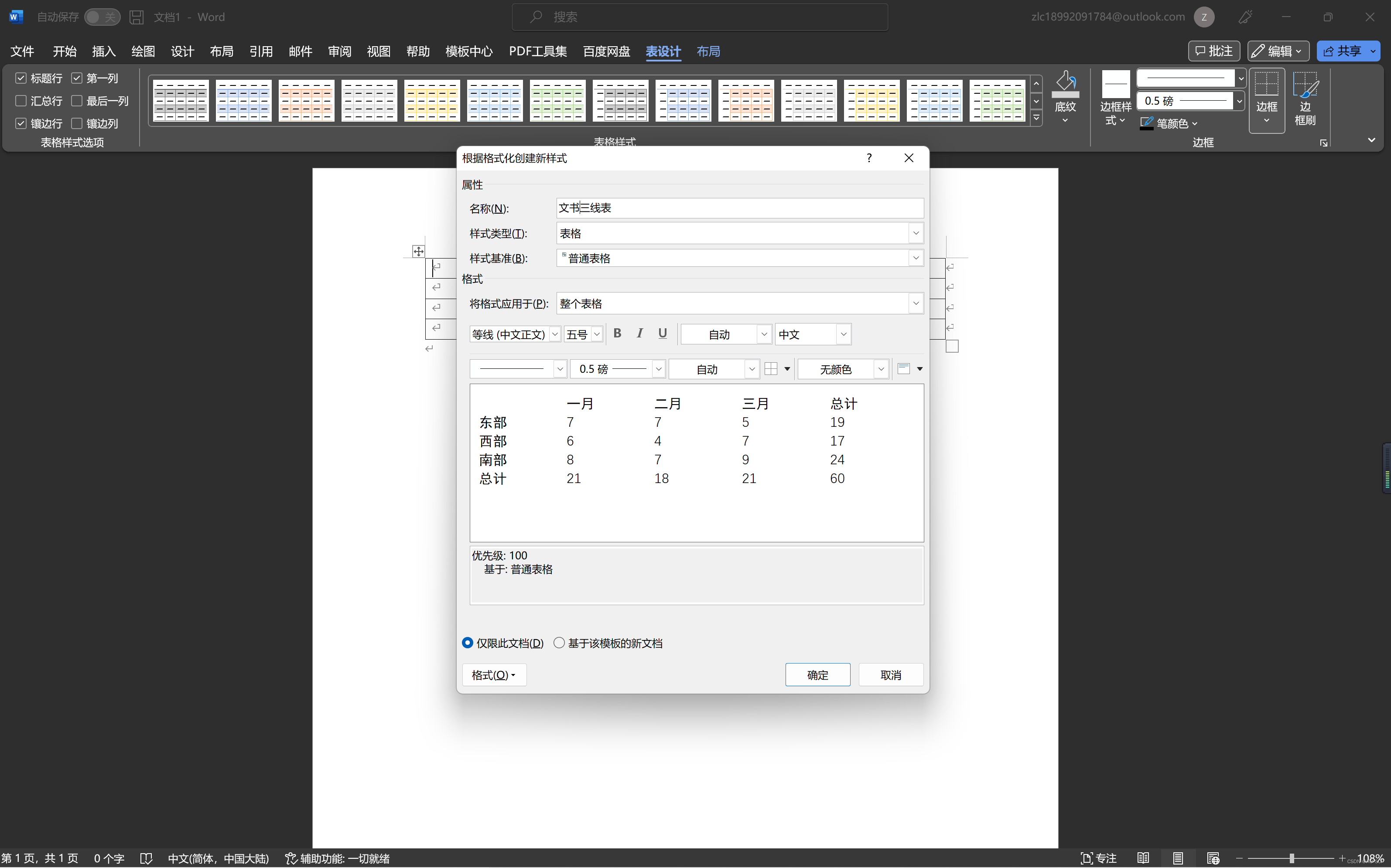Image resolution: width=1391 pixels, height=868 pixels.
Task: Toggle 标题行 checkbox in ribbon
Action: point(21,77)
